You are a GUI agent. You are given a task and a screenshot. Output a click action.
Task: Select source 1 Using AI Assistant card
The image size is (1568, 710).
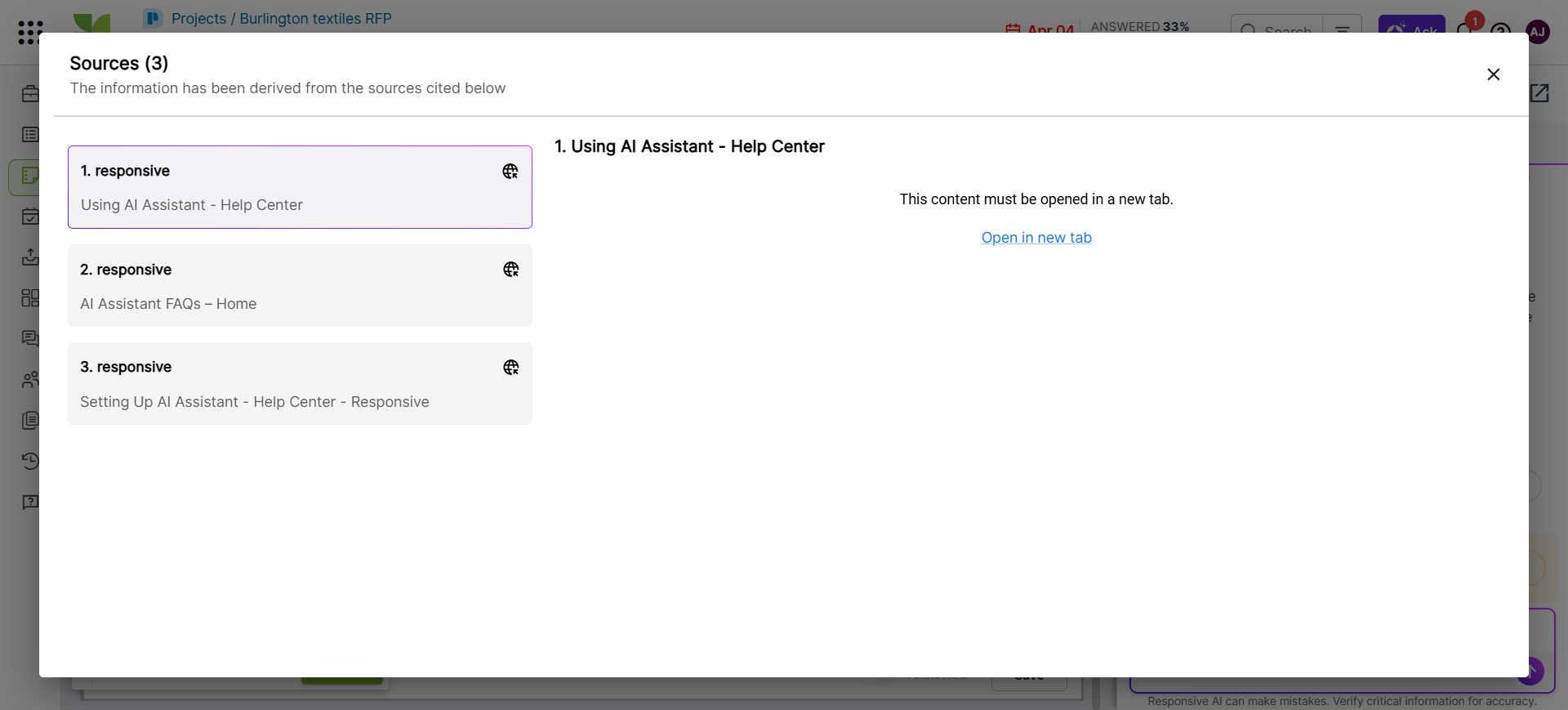(300, 187)
